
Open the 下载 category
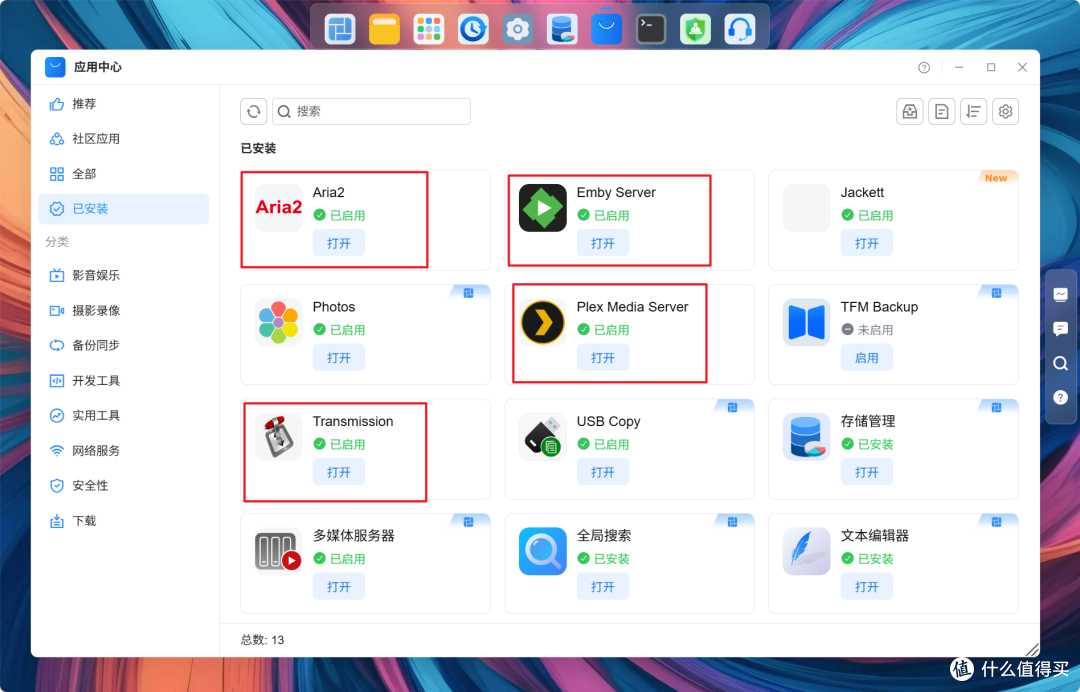click(123, 521)
